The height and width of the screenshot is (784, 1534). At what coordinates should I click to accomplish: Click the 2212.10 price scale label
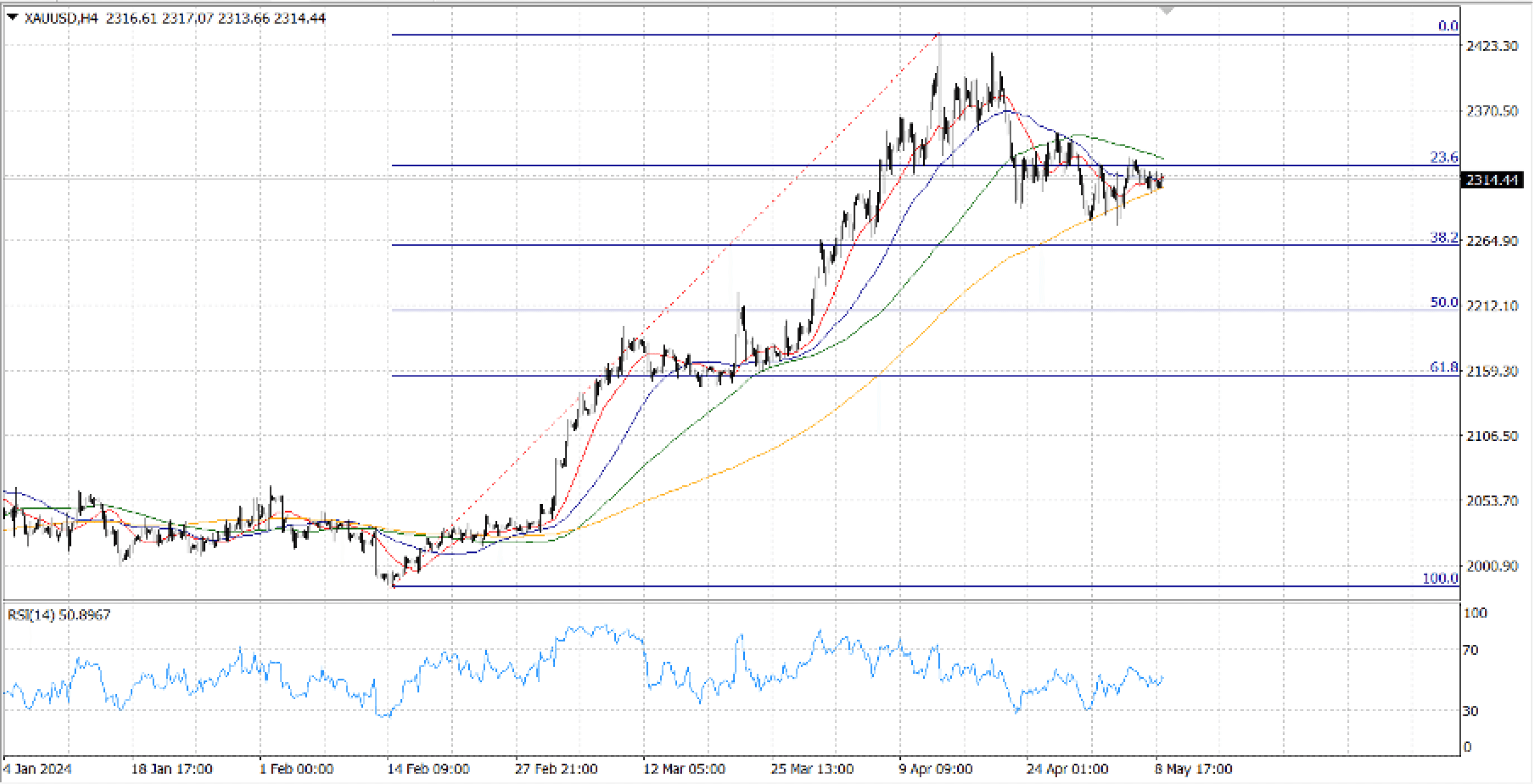point(1492,305)
